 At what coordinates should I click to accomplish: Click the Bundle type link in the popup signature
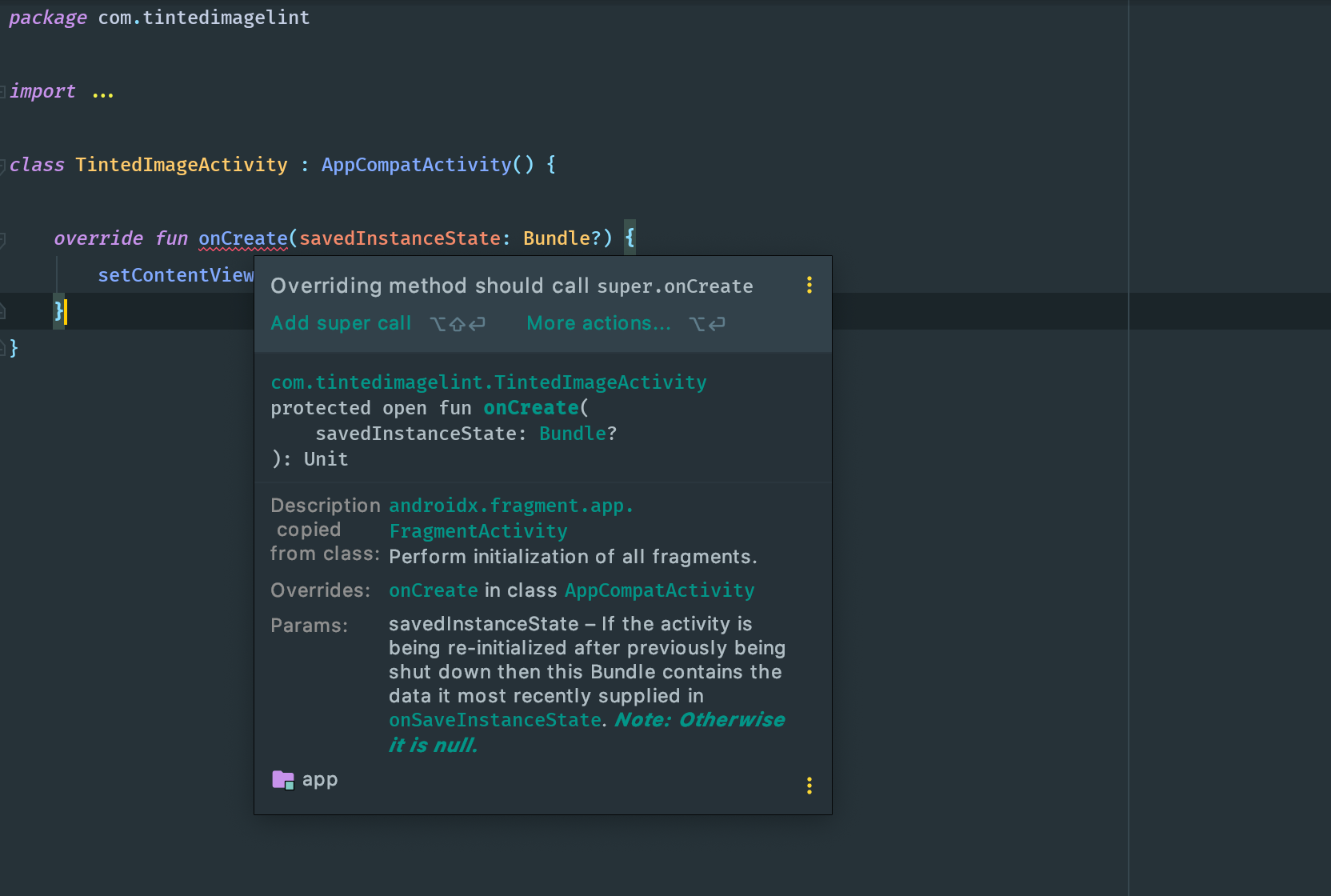572,432
